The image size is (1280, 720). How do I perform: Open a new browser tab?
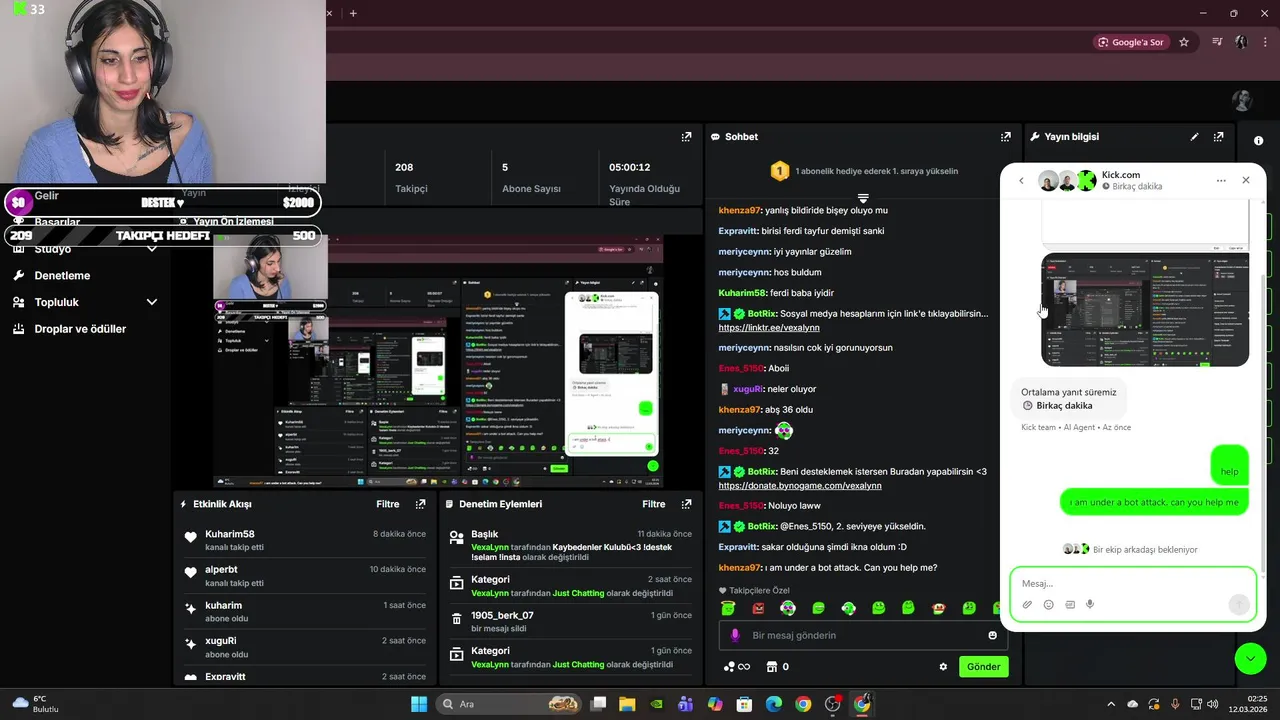(x=353, y=13)
